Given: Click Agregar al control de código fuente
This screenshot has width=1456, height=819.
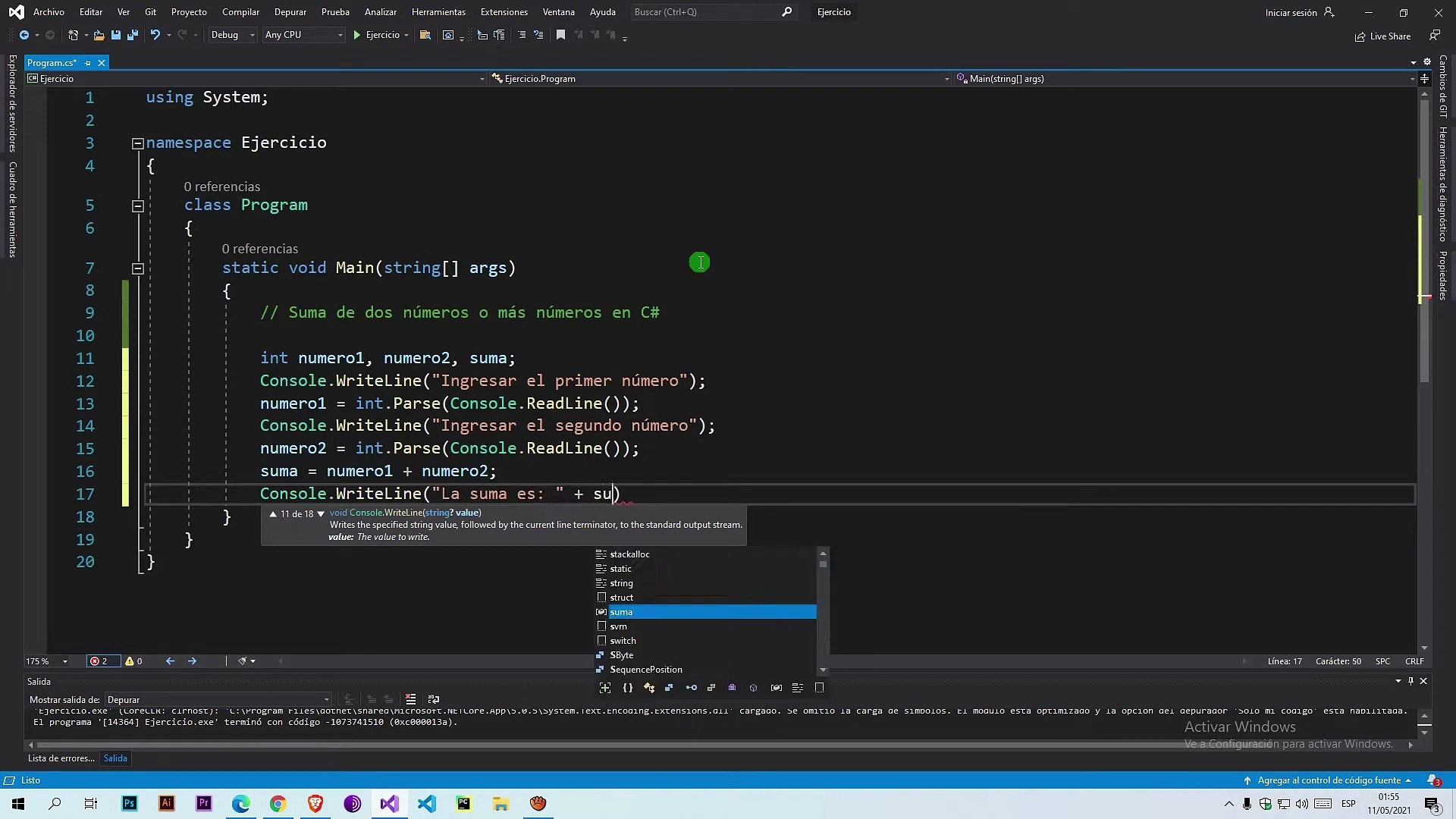Looking at the screenshot, I should point(1329,780).
